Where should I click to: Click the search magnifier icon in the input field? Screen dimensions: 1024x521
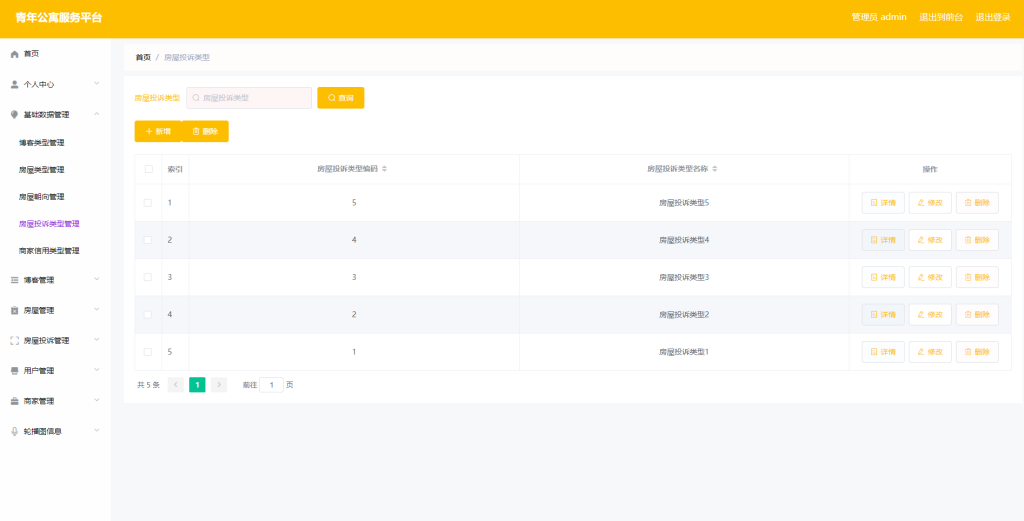196,98
